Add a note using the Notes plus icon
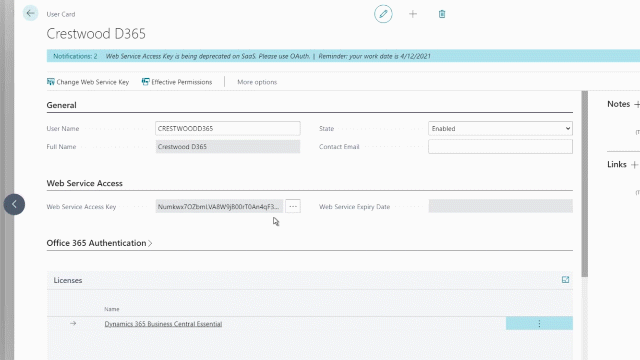The width and height of the screenshot is (640, 360). point(637,104)
